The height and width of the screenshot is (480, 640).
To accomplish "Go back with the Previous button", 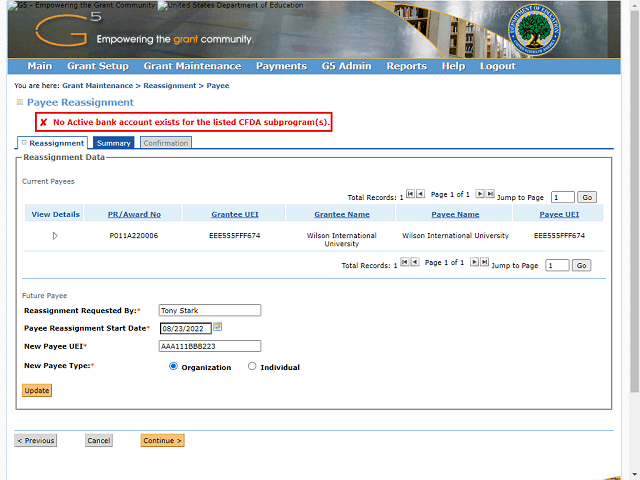I will pyautogui.click(x=36, y=440).
